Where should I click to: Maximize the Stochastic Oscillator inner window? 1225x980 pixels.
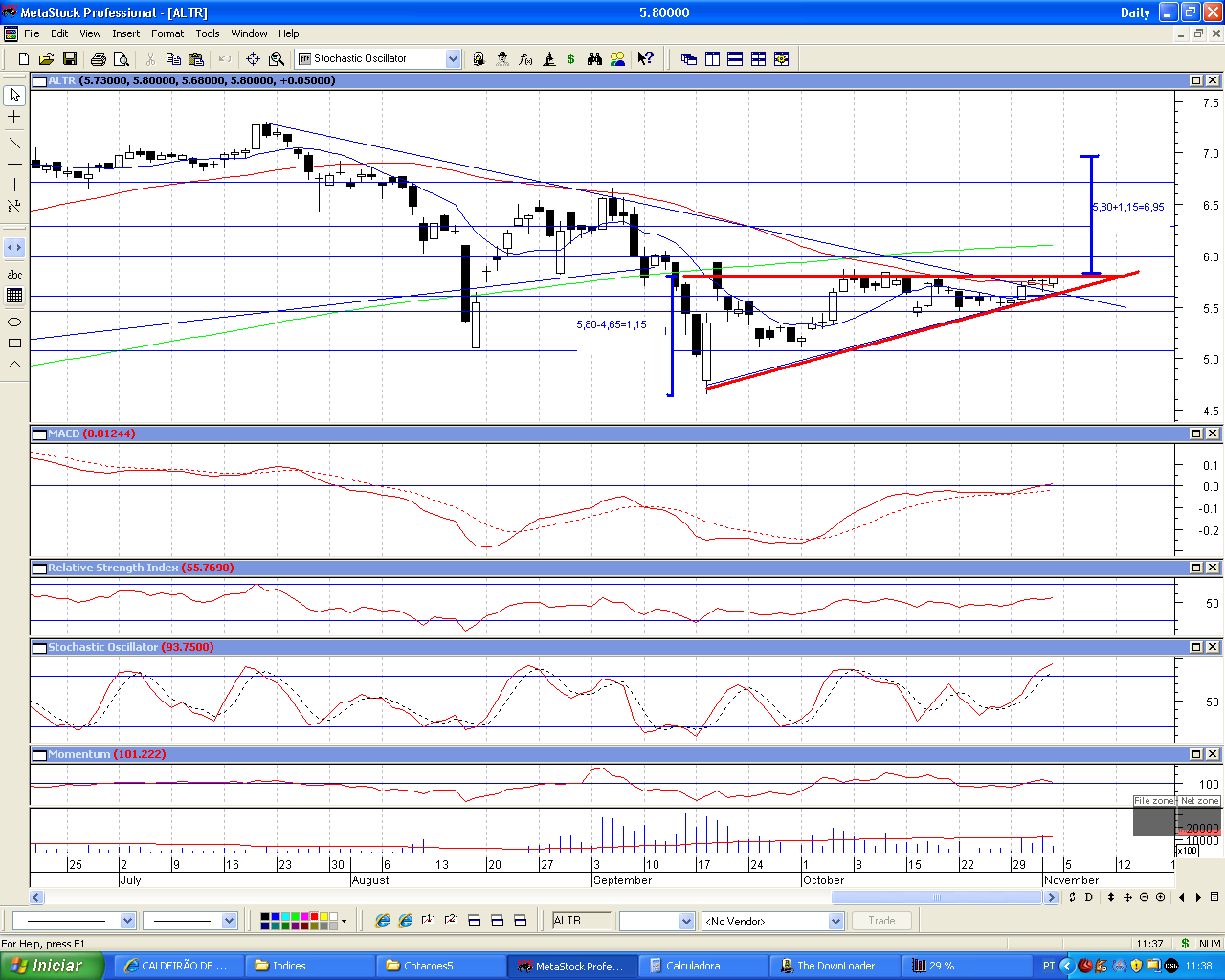click(x=1196, y=647)
